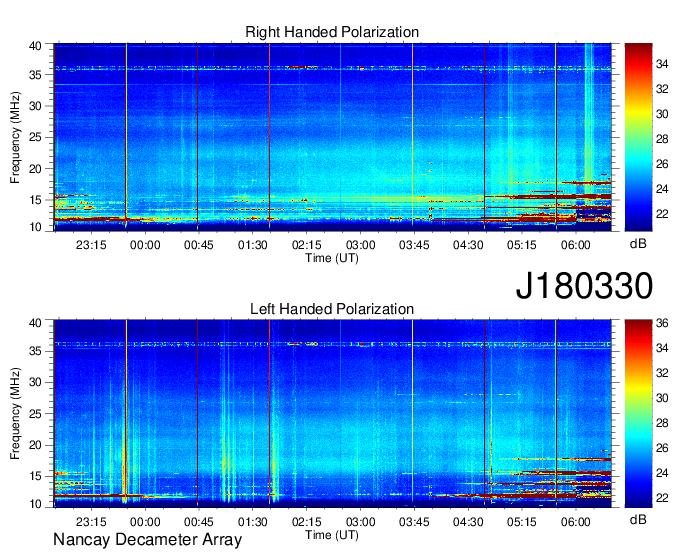Click "23:15" time tick on Left Handed plot
This screenshot has height=552, width=680.
pyautogui.click(x=91, y=522)
